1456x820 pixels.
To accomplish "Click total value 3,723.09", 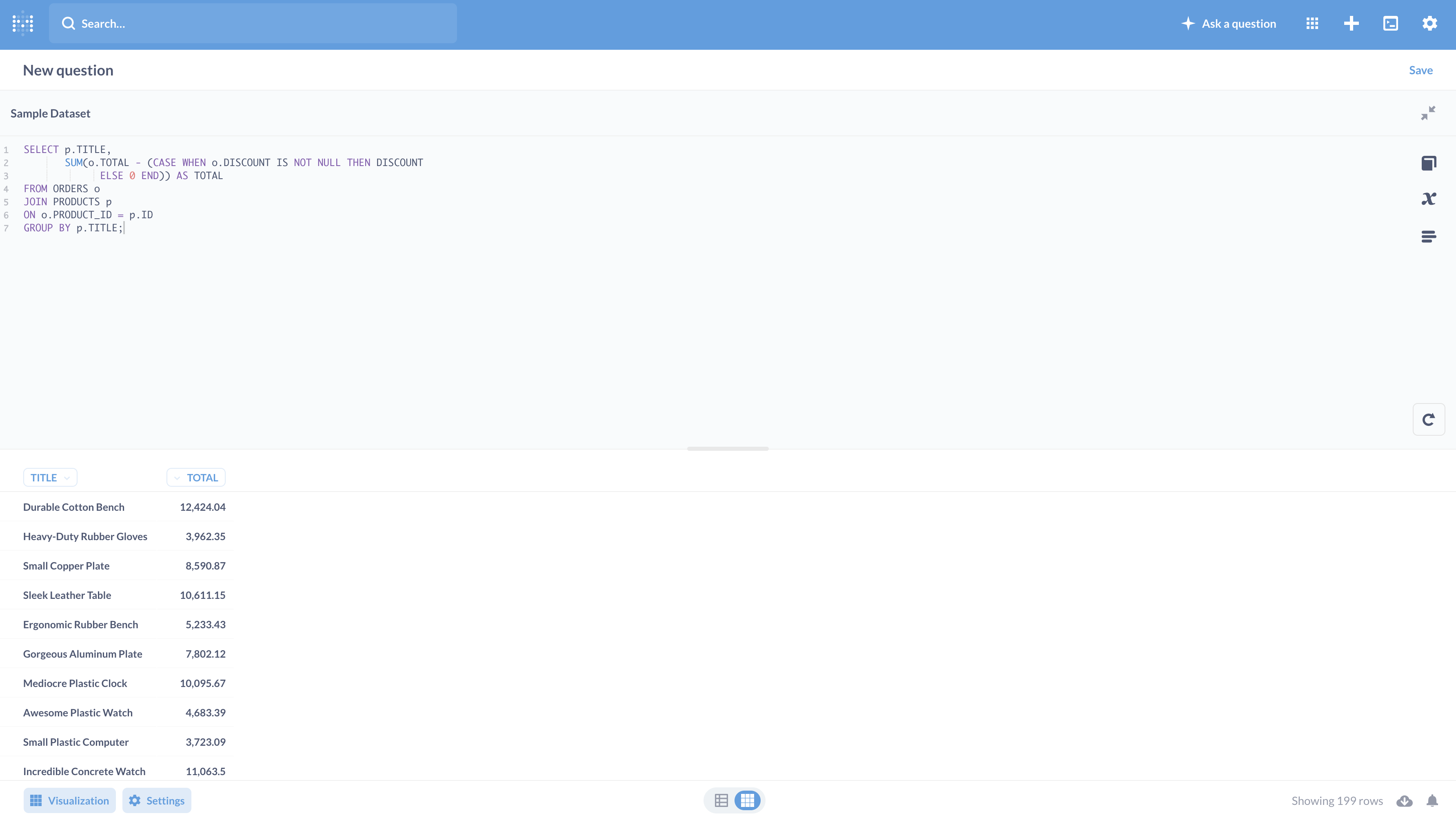I will click(x=205, y=742).
